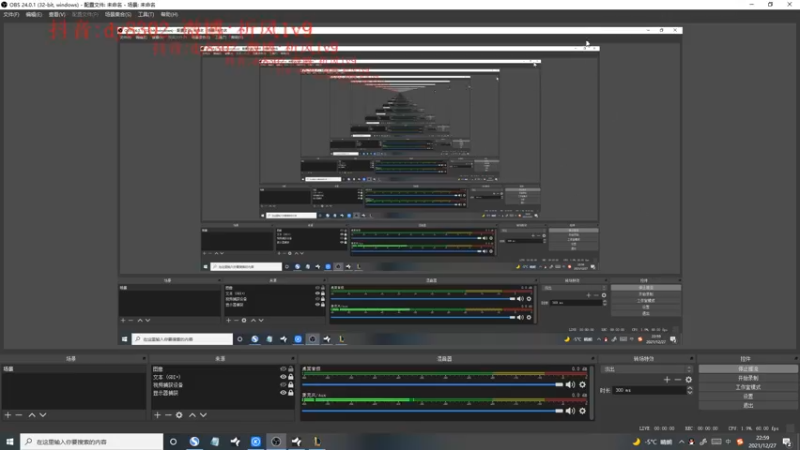The width and height of the screenshot is (800, 450).
Task: Mute the Mic/Aux speaker icon
Action: [570, 411]
